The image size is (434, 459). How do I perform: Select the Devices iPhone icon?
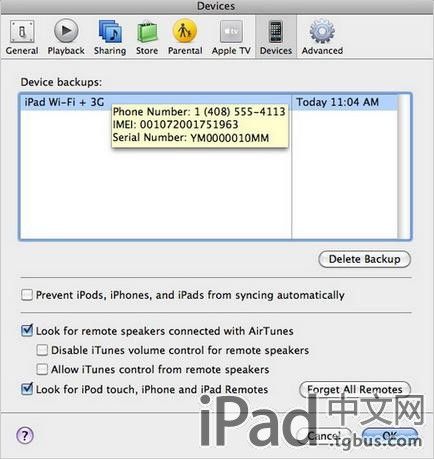pyautogui.click(x=276, y=31)
